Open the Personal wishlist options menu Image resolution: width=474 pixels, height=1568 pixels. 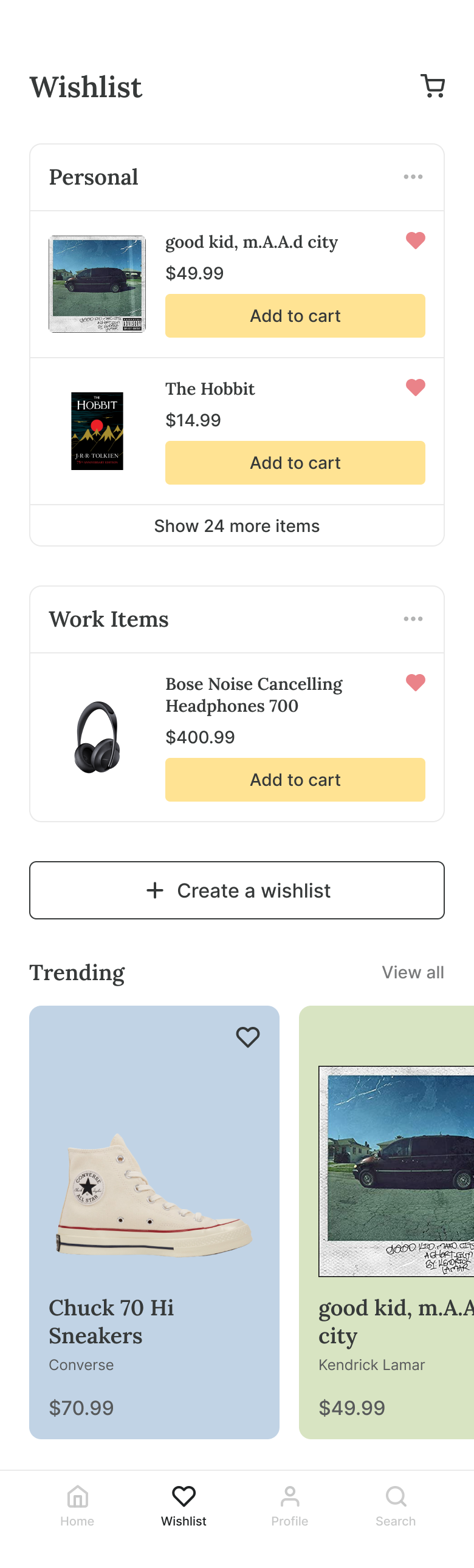[413, 177]
